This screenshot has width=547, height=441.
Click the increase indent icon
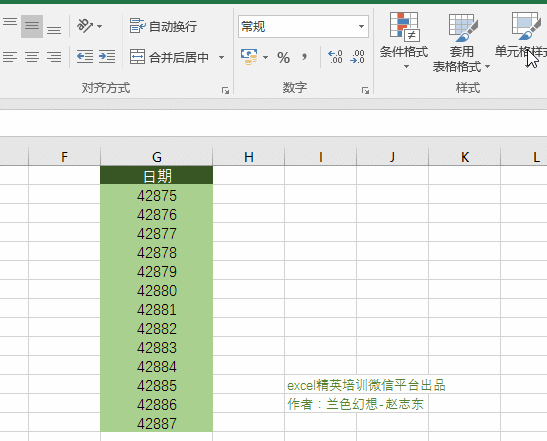click(x=107, y=57)
